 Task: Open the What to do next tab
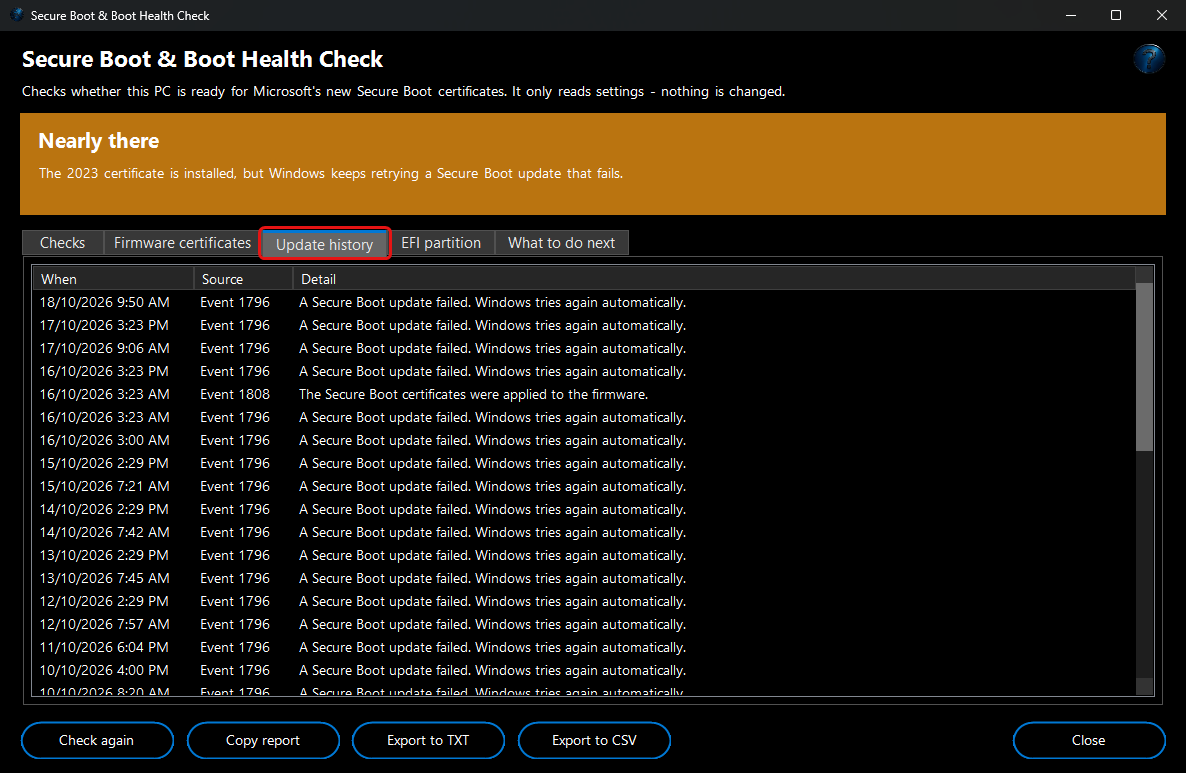(x=561, y=243)
